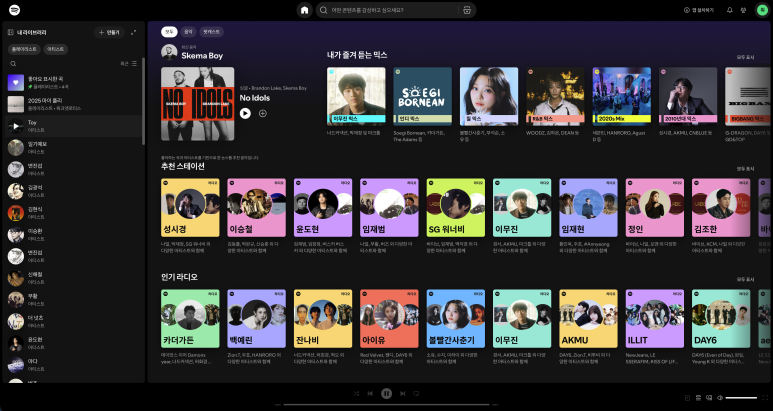Open the now playing view icon
773x411 pixels.
(x=688, y=398)
